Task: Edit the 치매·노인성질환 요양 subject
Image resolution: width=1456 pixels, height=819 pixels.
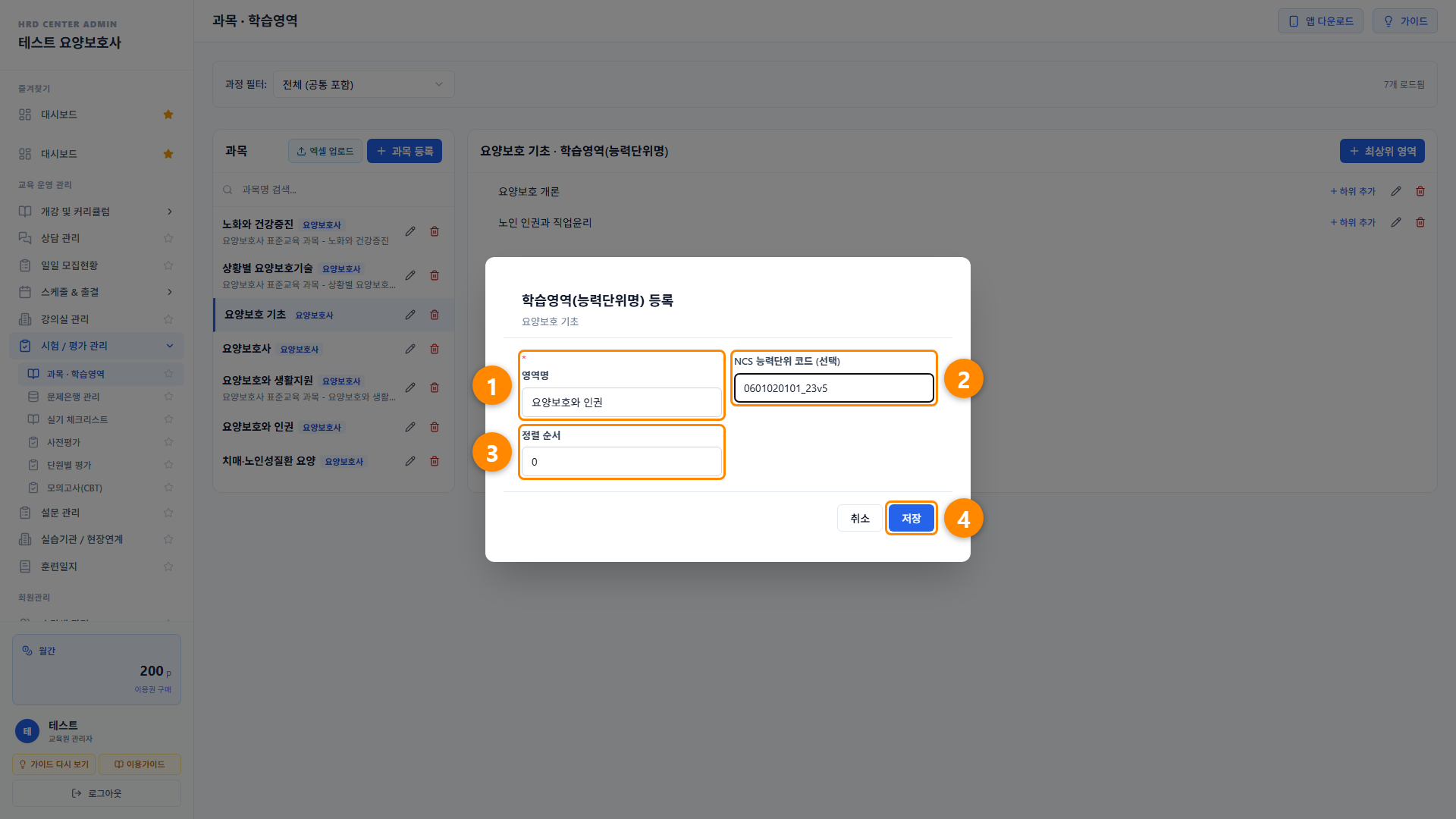Action: (410, 461)
